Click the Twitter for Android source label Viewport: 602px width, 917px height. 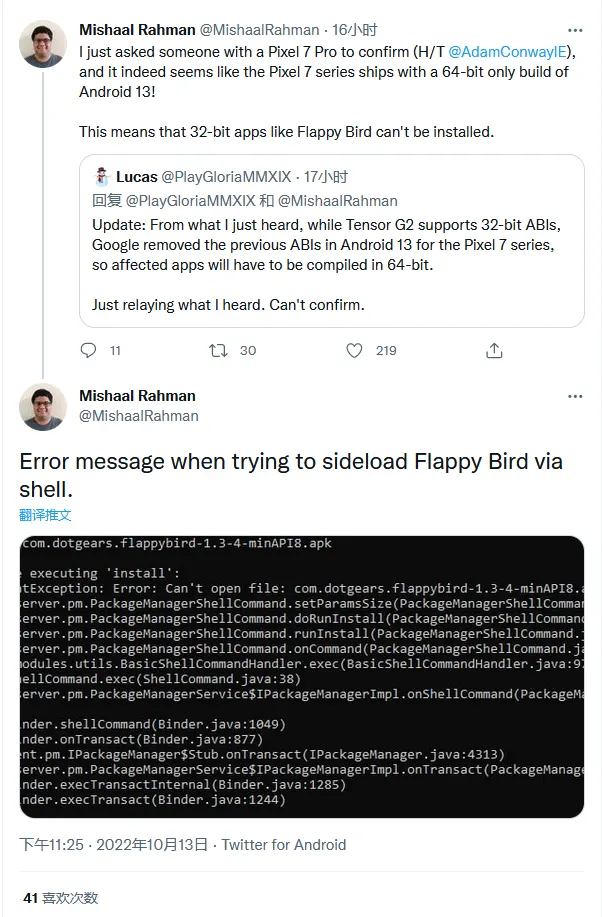284,845
